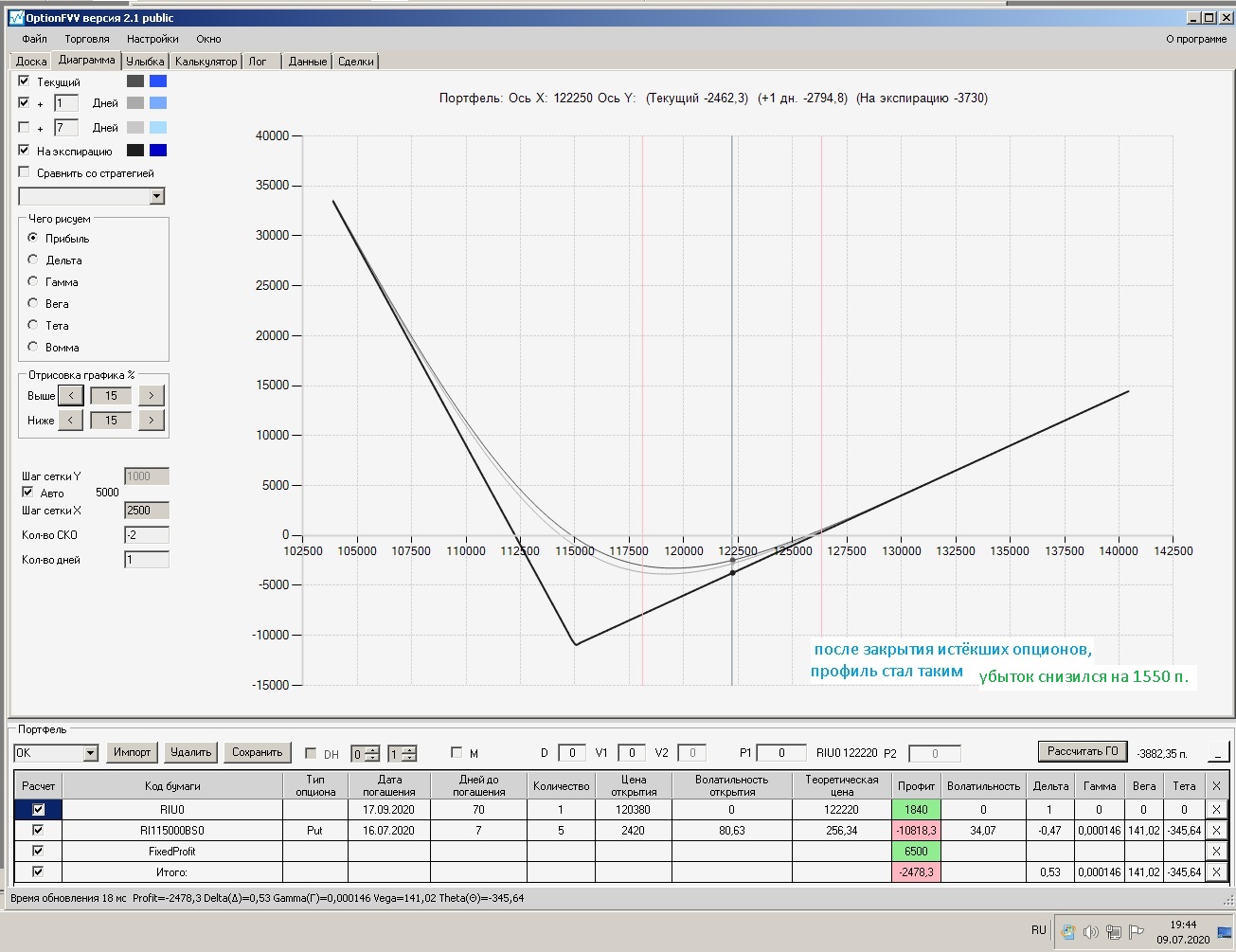Switch to the Данные tab
1236x952 pixels.
308,62
